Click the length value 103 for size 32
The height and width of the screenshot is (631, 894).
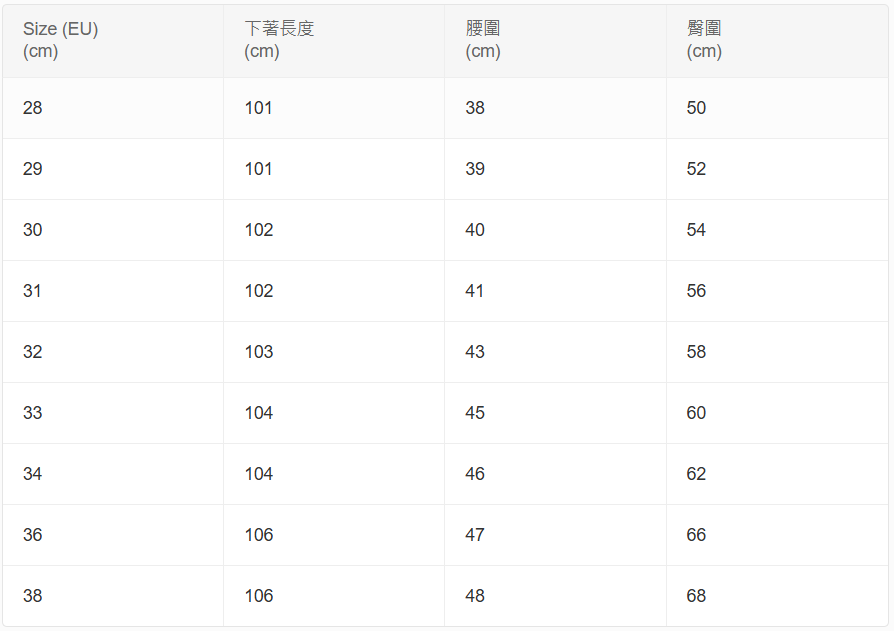[259, 352]
